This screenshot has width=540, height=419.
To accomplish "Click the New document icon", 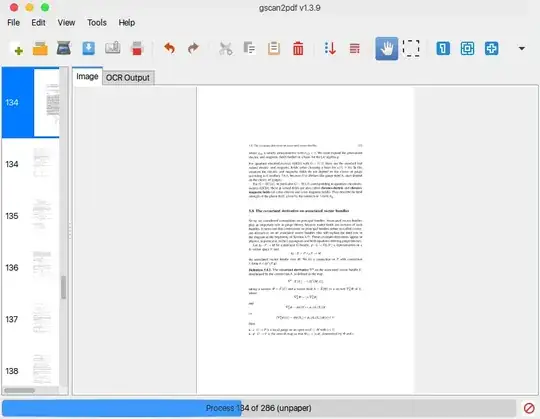I will [x=16, y=49].
